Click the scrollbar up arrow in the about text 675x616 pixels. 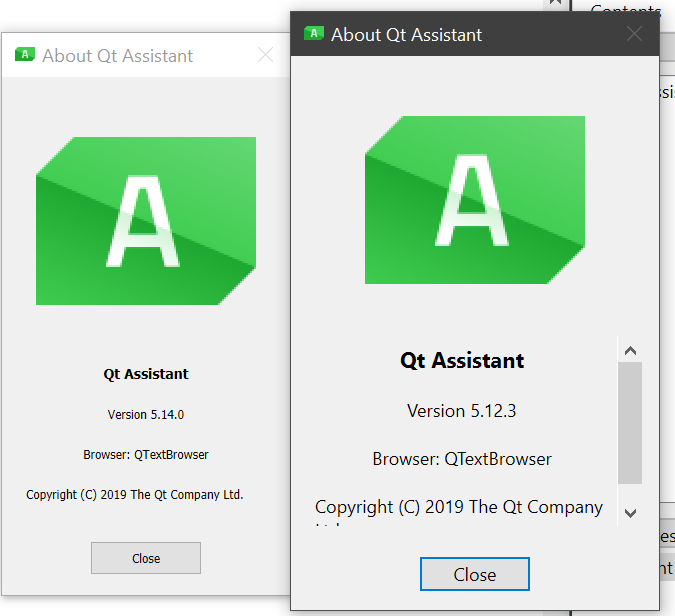pos(630,351)
